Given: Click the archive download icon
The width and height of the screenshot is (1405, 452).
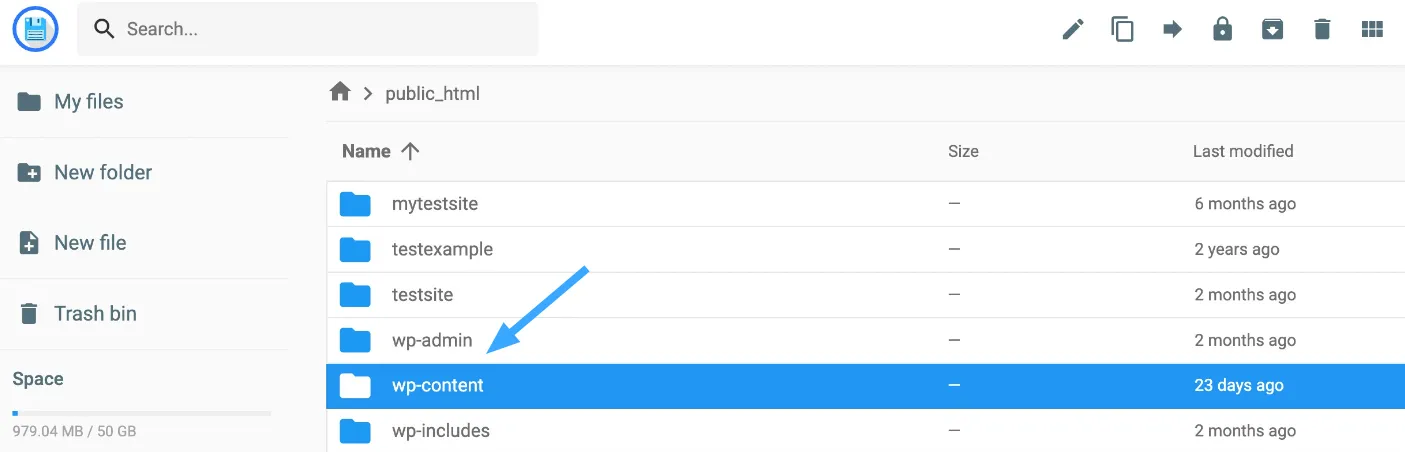Looking at the screenshot, I should (1272, 29).
